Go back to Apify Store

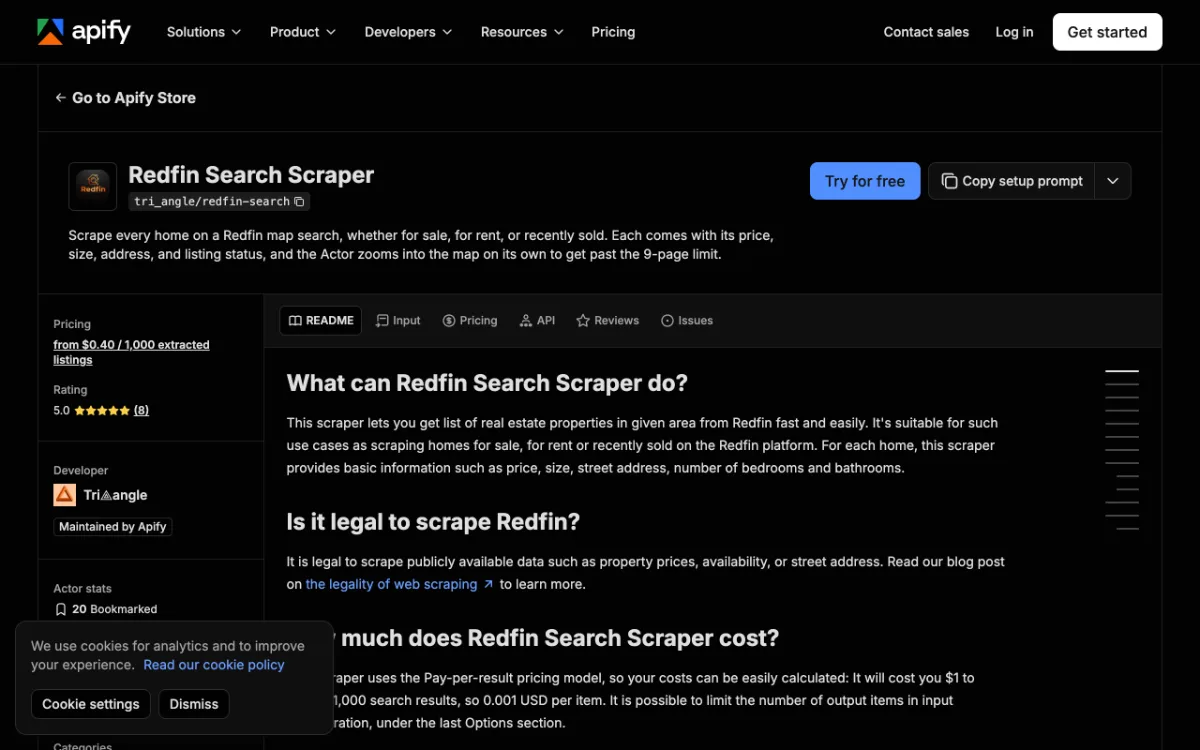(126, 98)
